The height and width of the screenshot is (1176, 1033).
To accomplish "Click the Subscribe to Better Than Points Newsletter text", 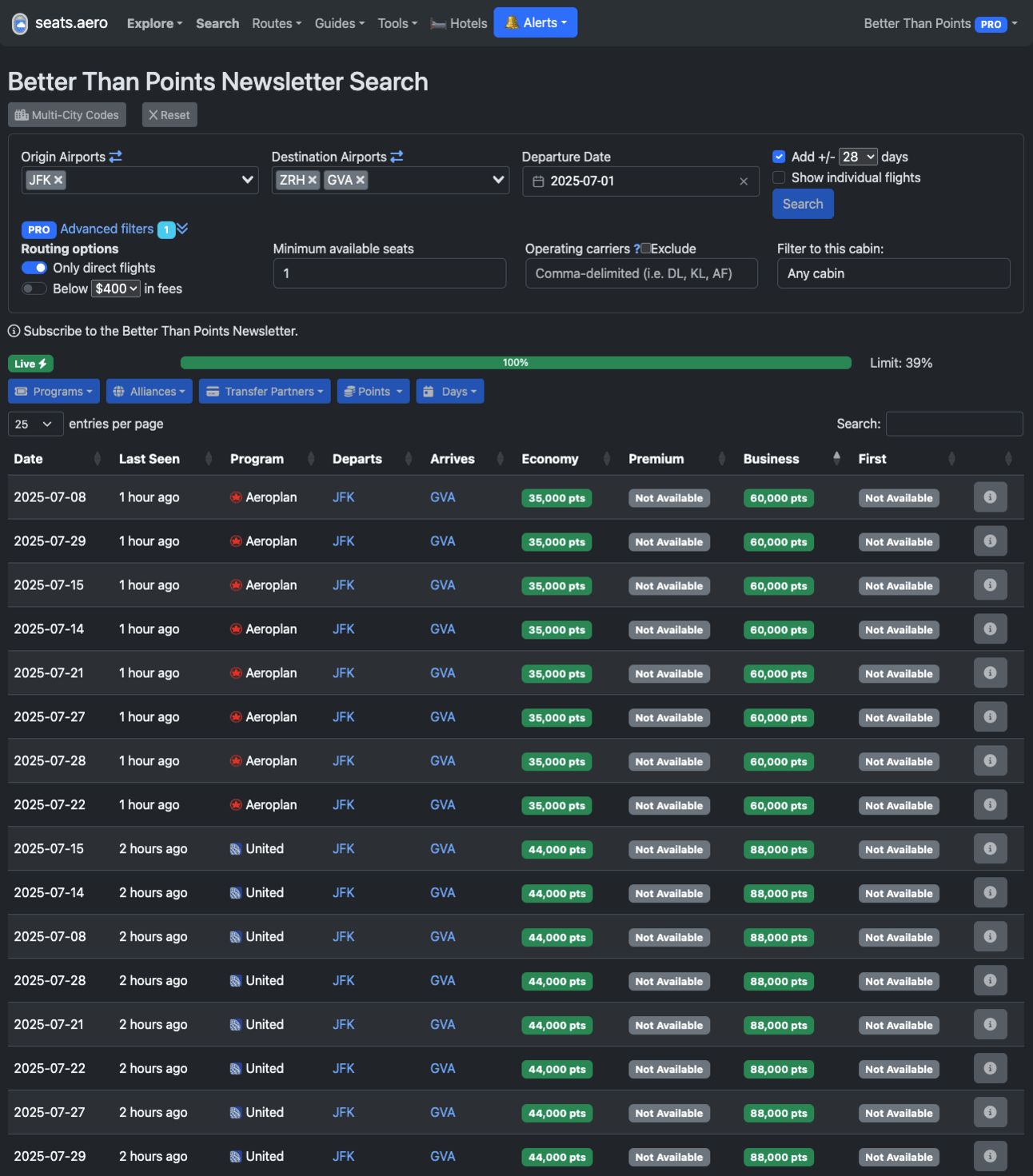I will pyautogui.click(x=161, y=331).
